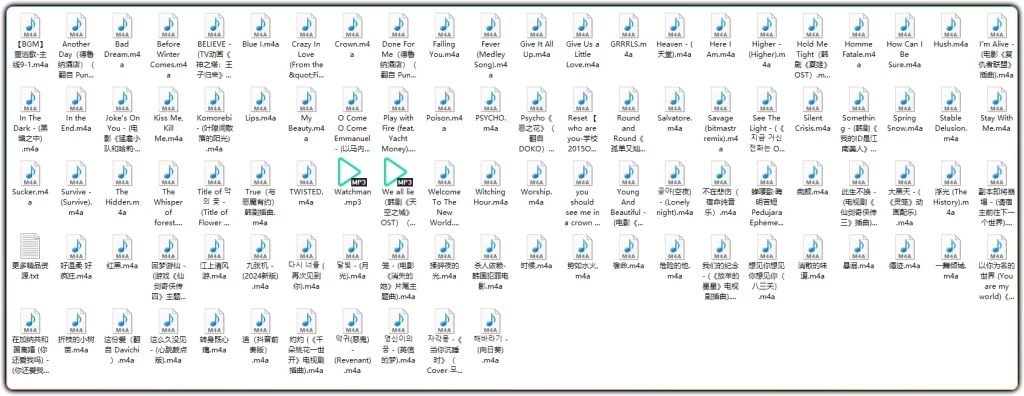Select the Salvatore.m4a file icon
The height and width of the screenshot is (396, 1024).
coord(675,100)
